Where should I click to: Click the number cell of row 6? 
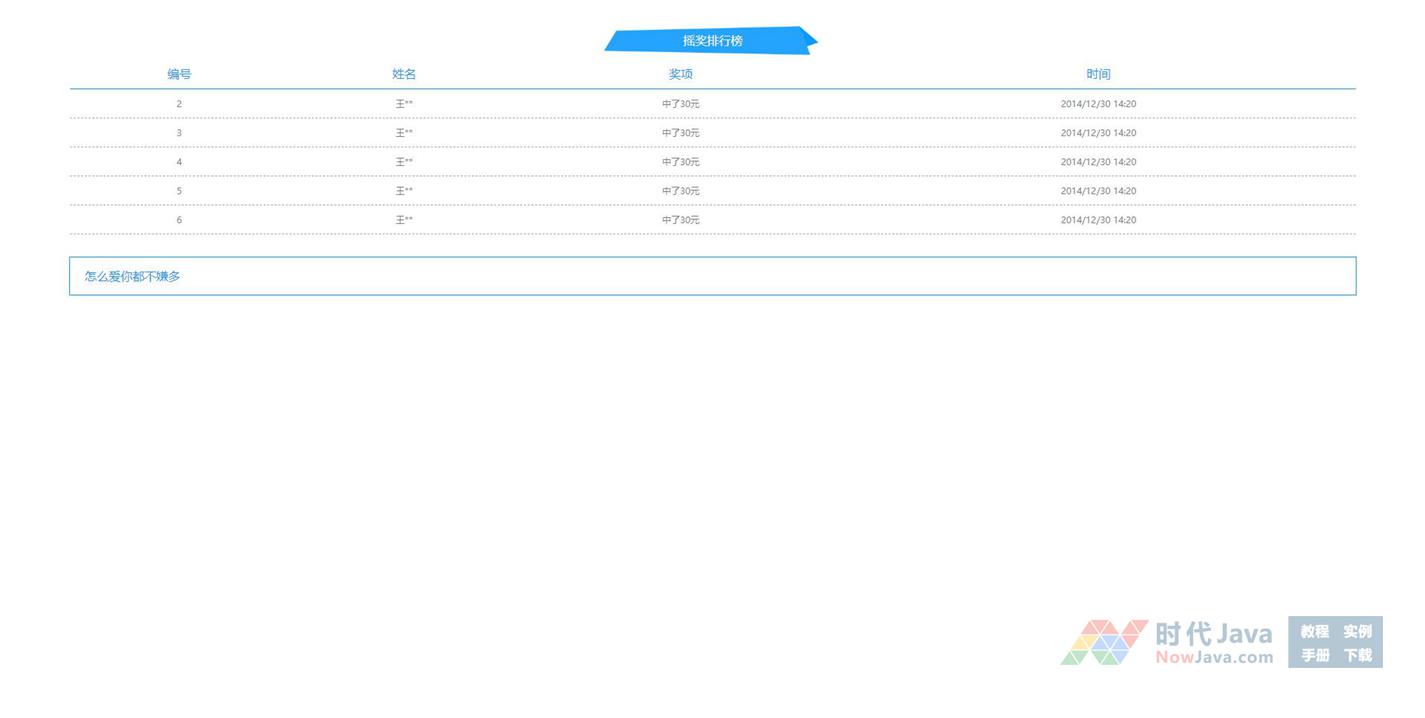(x=179, y=220)
